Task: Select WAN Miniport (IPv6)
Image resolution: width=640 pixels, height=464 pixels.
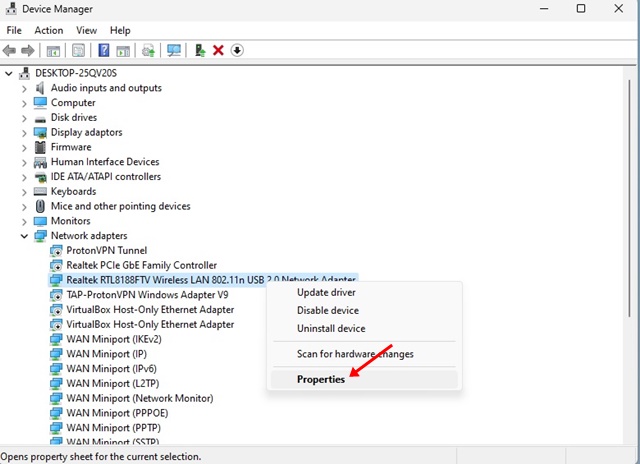Action: 111,369
